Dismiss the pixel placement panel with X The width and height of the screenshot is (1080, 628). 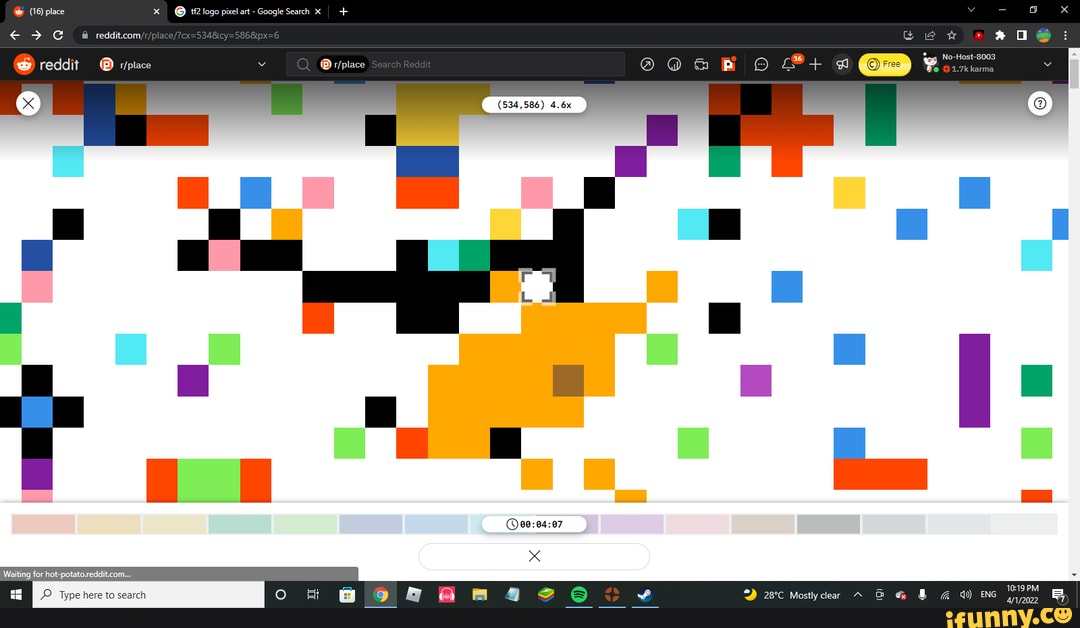(534, 556)
